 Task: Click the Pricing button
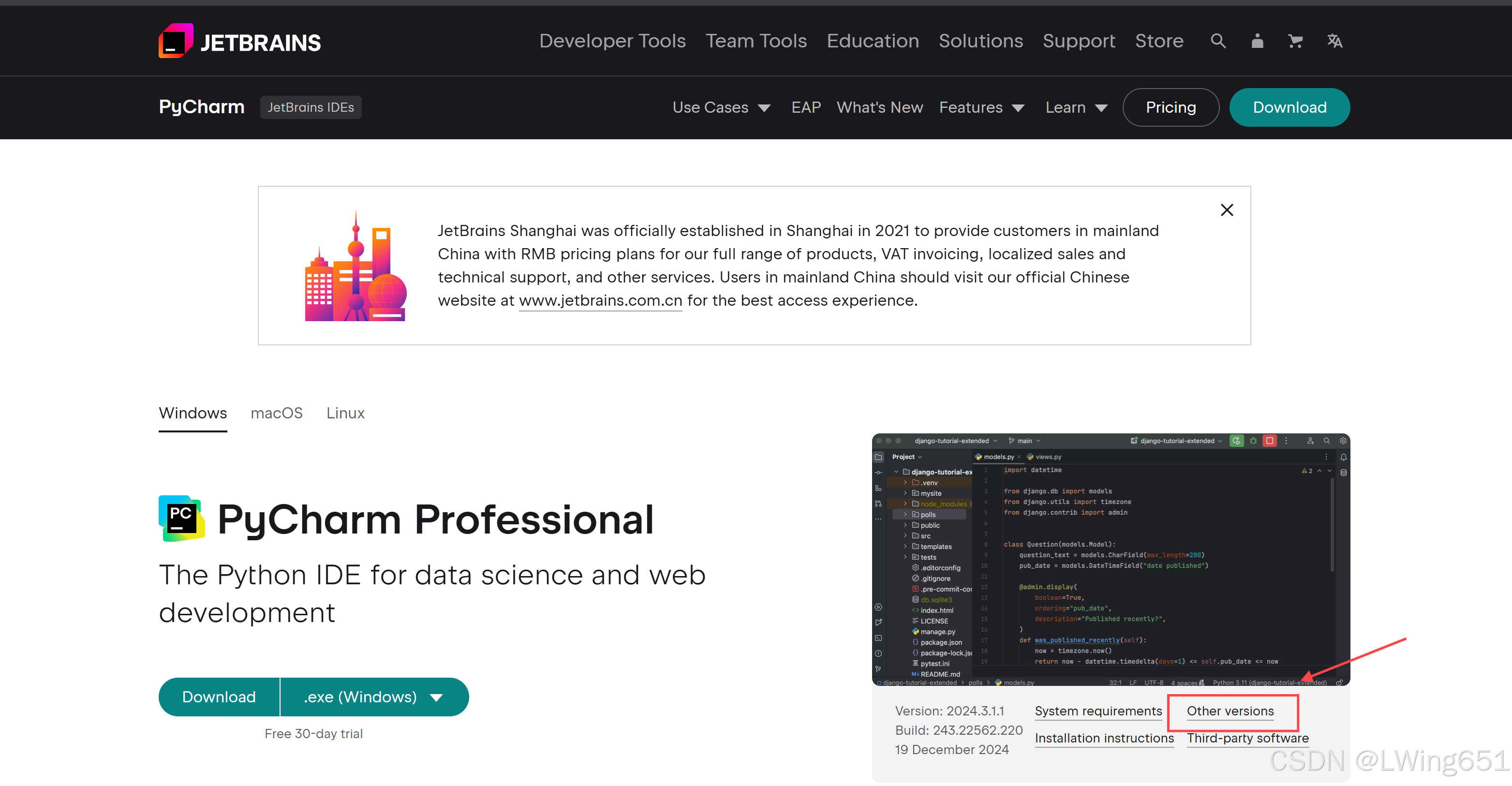click(1171, 107)
